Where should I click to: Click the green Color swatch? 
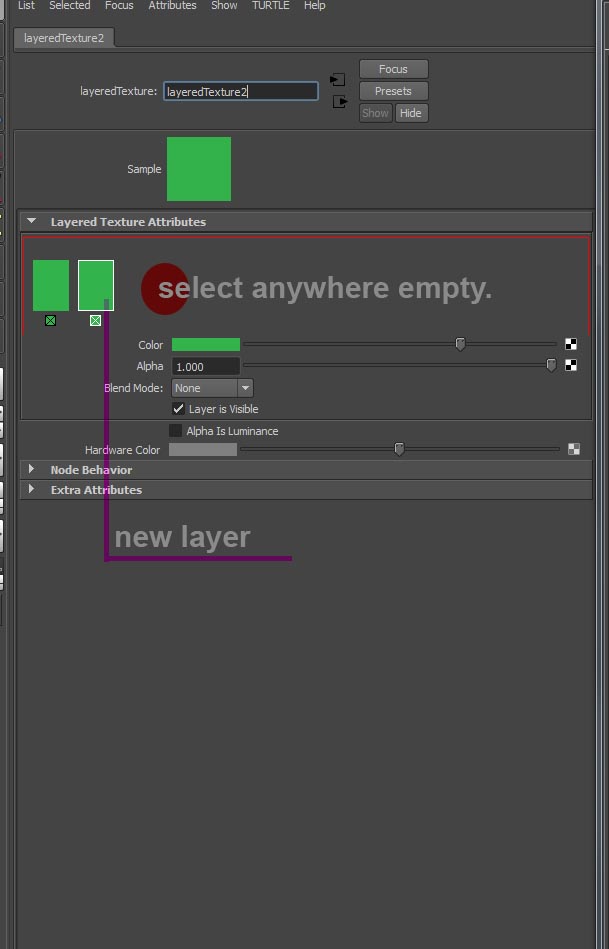(206, 344)
